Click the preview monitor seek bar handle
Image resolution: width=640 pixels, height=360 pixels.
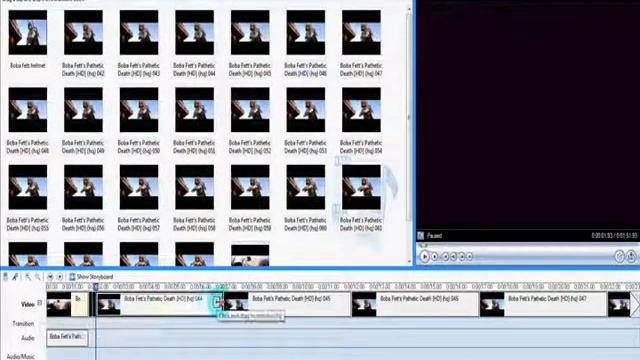(x=423, y=246)
